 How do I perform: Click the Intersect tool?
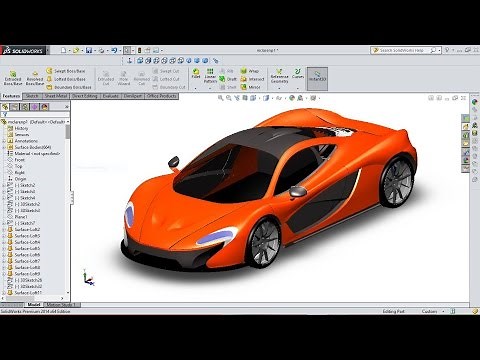point(252,79)
